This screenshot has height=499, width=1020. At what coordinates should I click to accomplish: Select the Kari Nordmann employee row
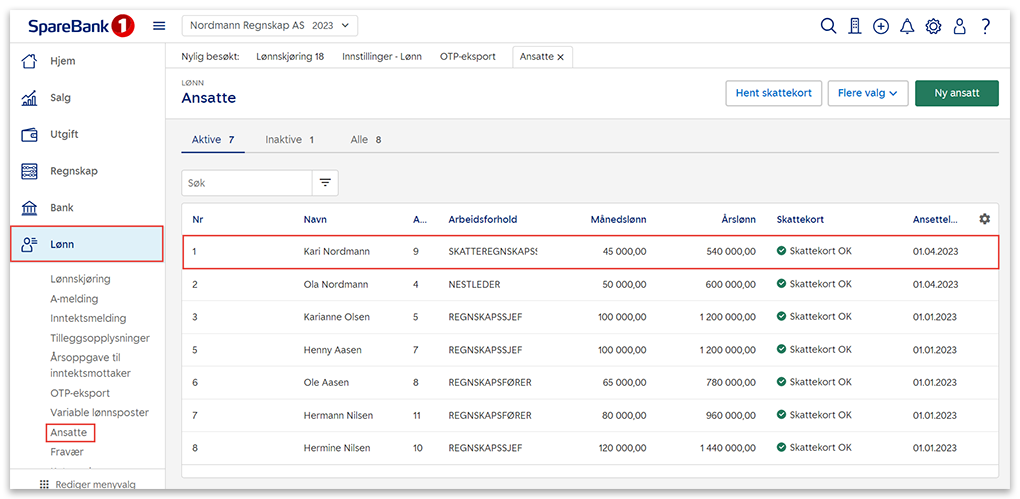coord(590,252)
